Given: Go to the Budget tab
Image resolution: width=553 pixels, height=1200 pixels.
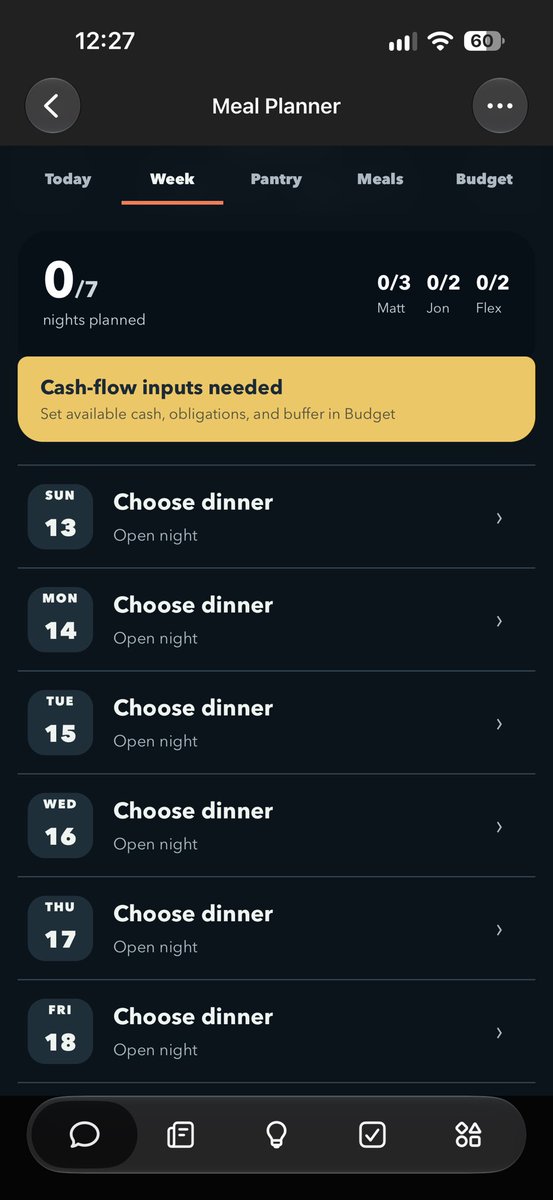Looking at the screenshot, I should pyautogui.click(x=484, y=179).
